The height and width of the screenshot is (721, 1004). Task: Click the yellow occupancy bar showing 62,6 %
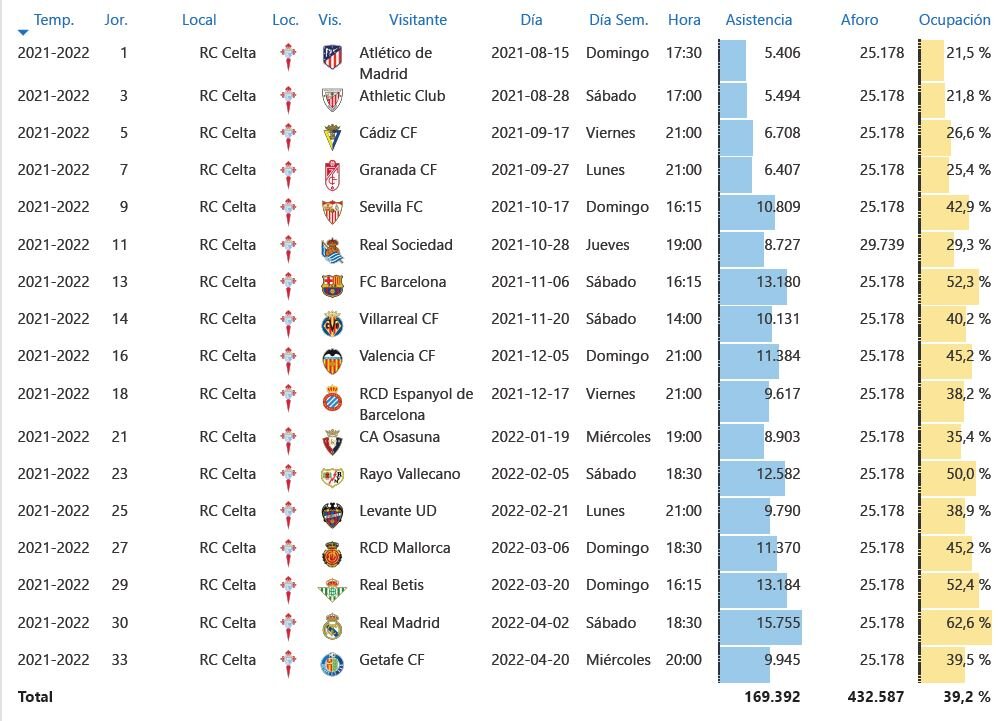[x=955, y=627]
